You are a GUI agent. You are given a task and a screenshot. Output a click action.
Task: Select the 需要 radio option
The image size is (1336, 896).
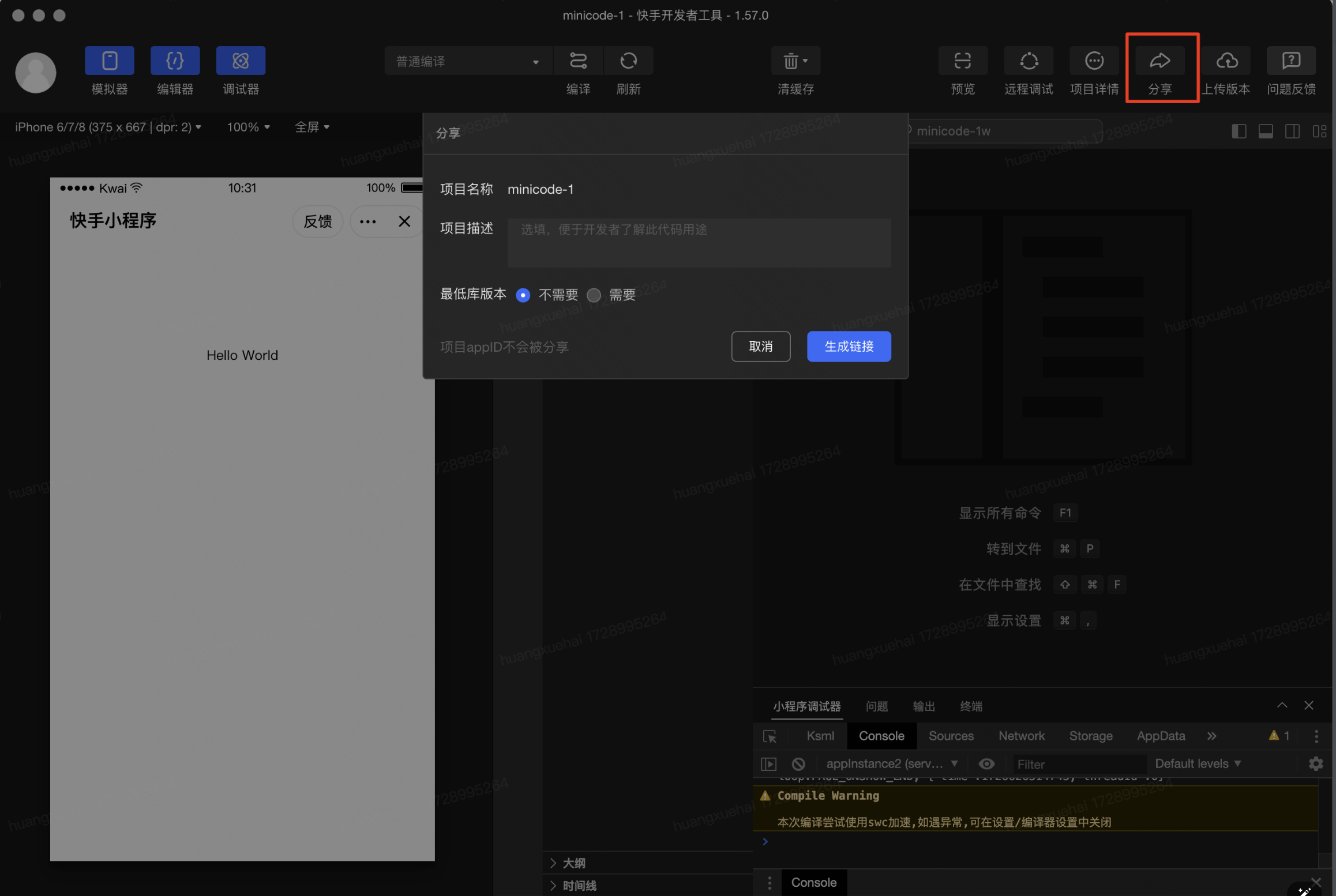pyautogui.click(x=594, y=295)
